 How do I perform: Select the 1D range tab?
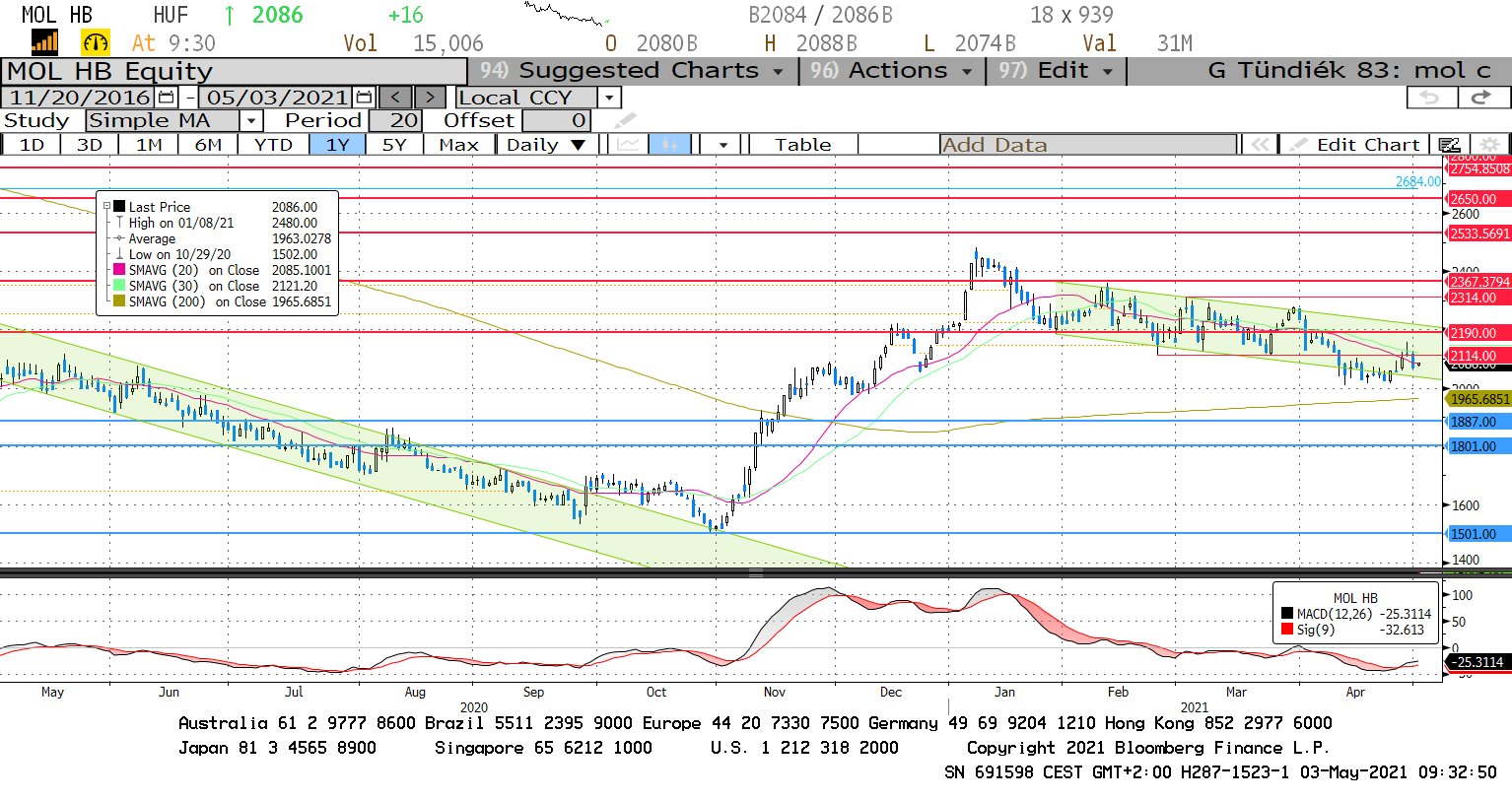tap(32, 145)
